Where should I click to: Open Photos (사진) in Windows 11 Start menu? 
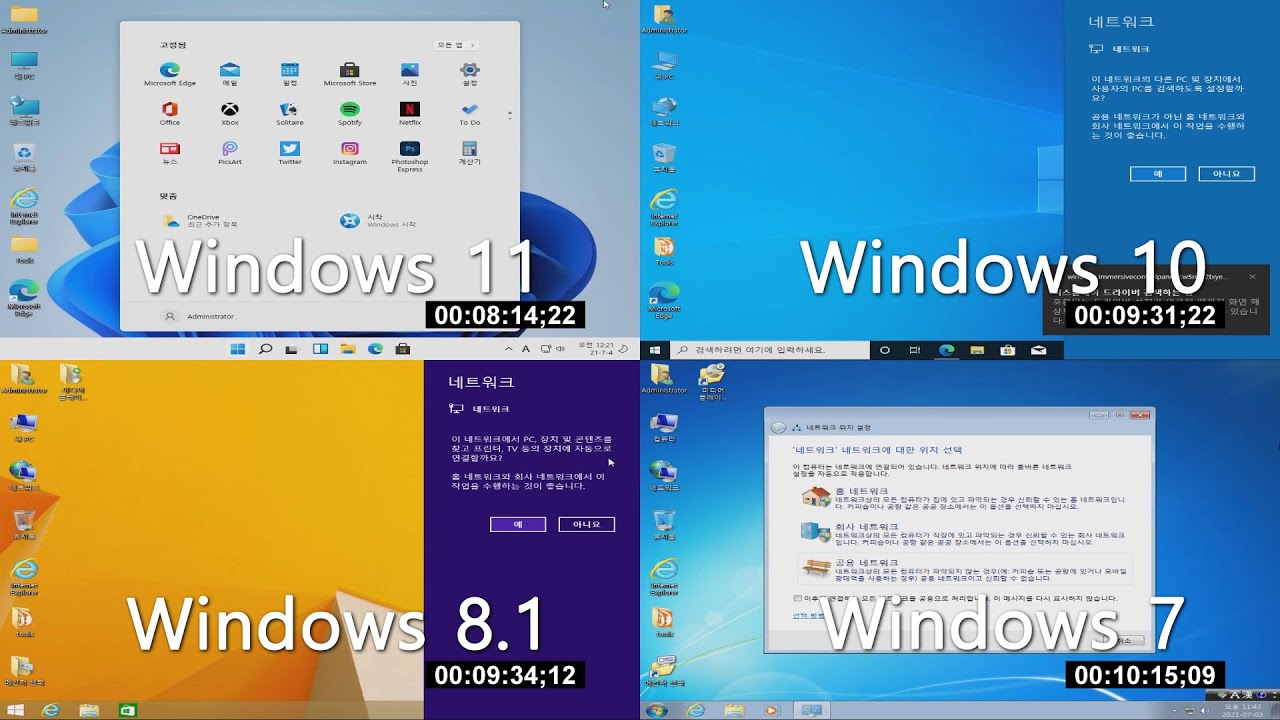coord(410,75)
